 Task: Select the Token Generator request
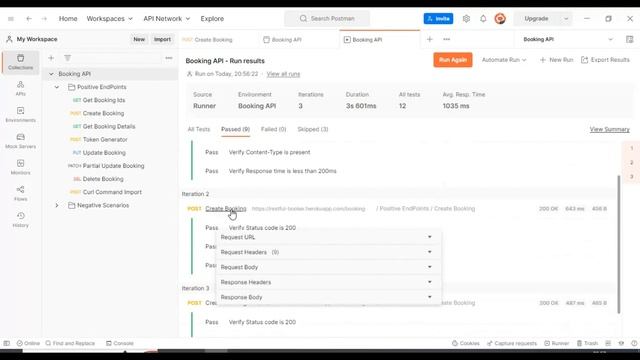tap(105, 140)
